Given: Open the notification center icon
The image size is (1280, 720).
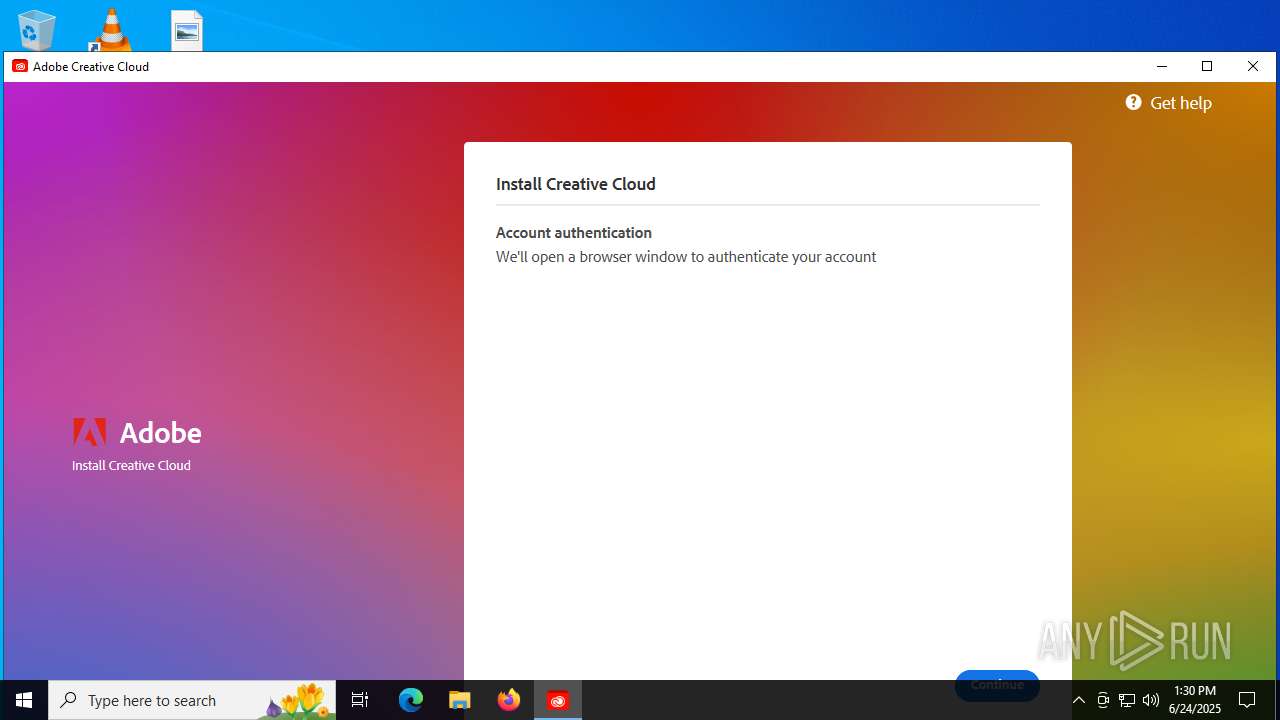Looking at the screenshot, I should (1247, 700).
